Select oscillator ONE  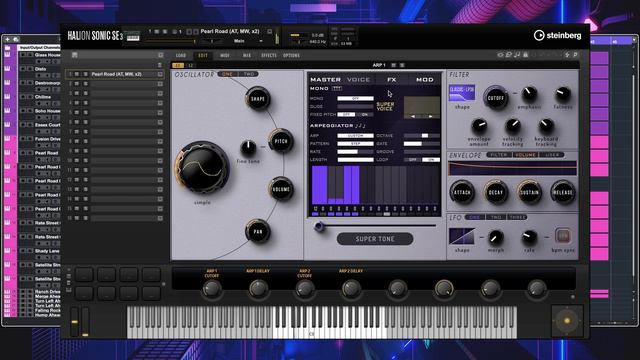pos(227,74)
